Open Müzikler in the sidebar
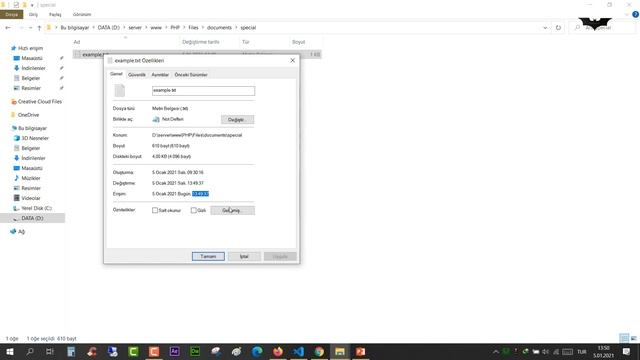This screenshot has height=360, width=640. pos(31,178)
